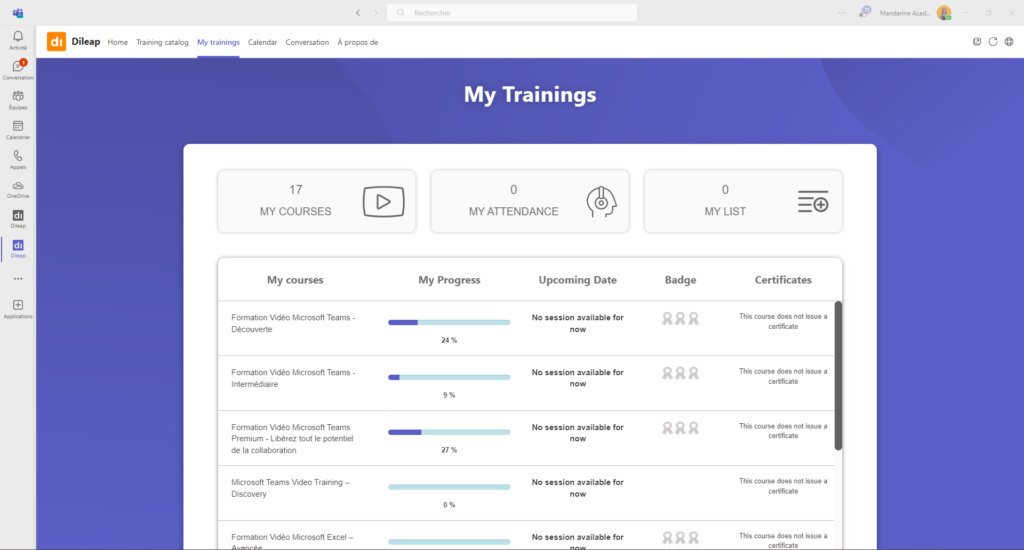Click badges for Excel Avancée course

pyautogui.click(x=680, y=538)
